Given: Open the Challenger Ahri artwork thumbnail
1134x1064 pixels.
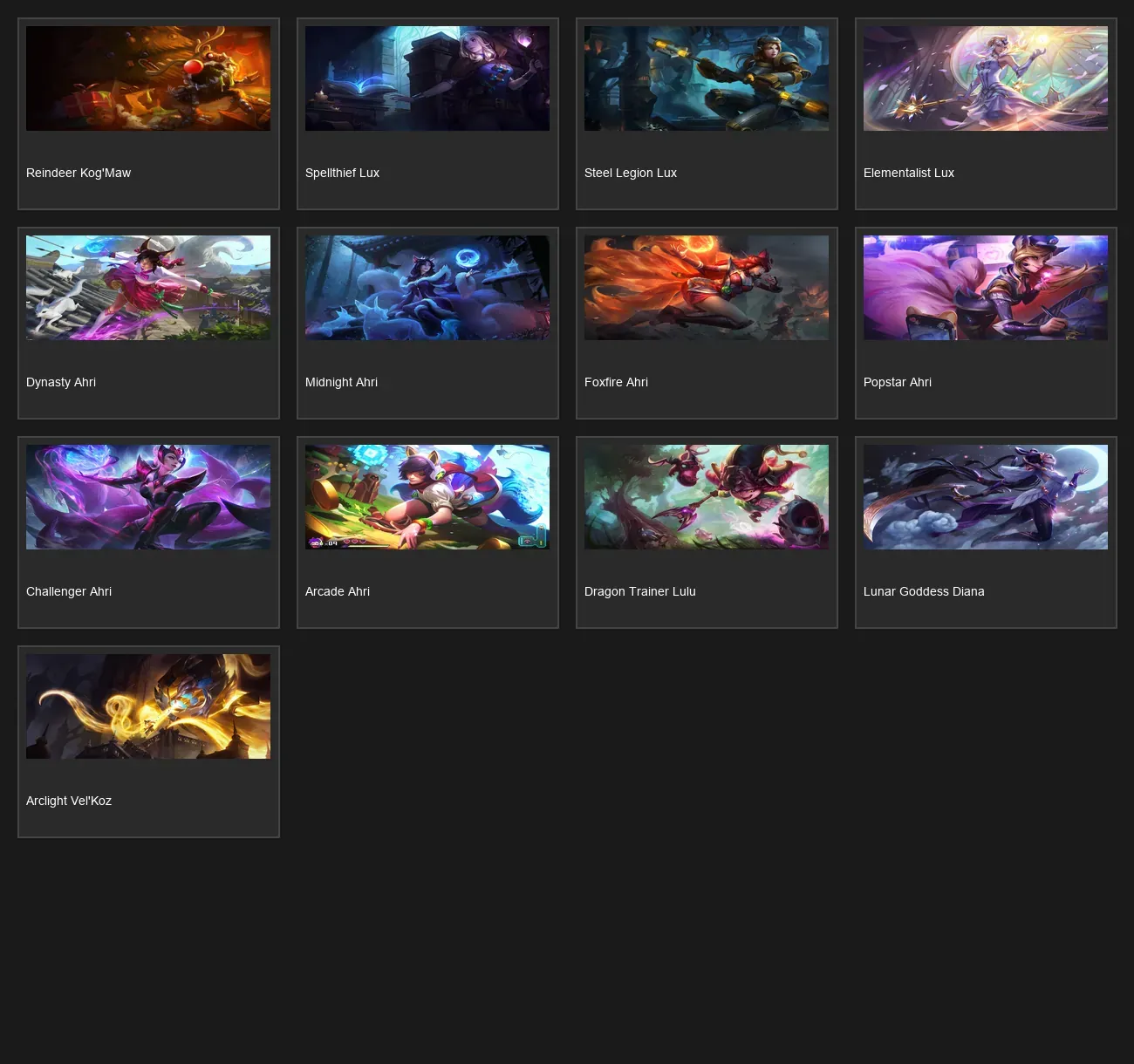Looking at the screenshot, I should [x=148, y=497].
